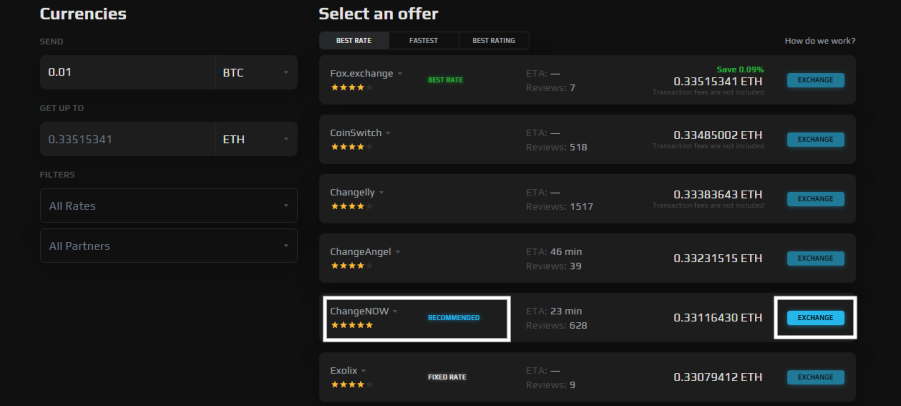Click ChangeAngel ETA: 46 min
The image size is (901, 406).
coord(554,252)
